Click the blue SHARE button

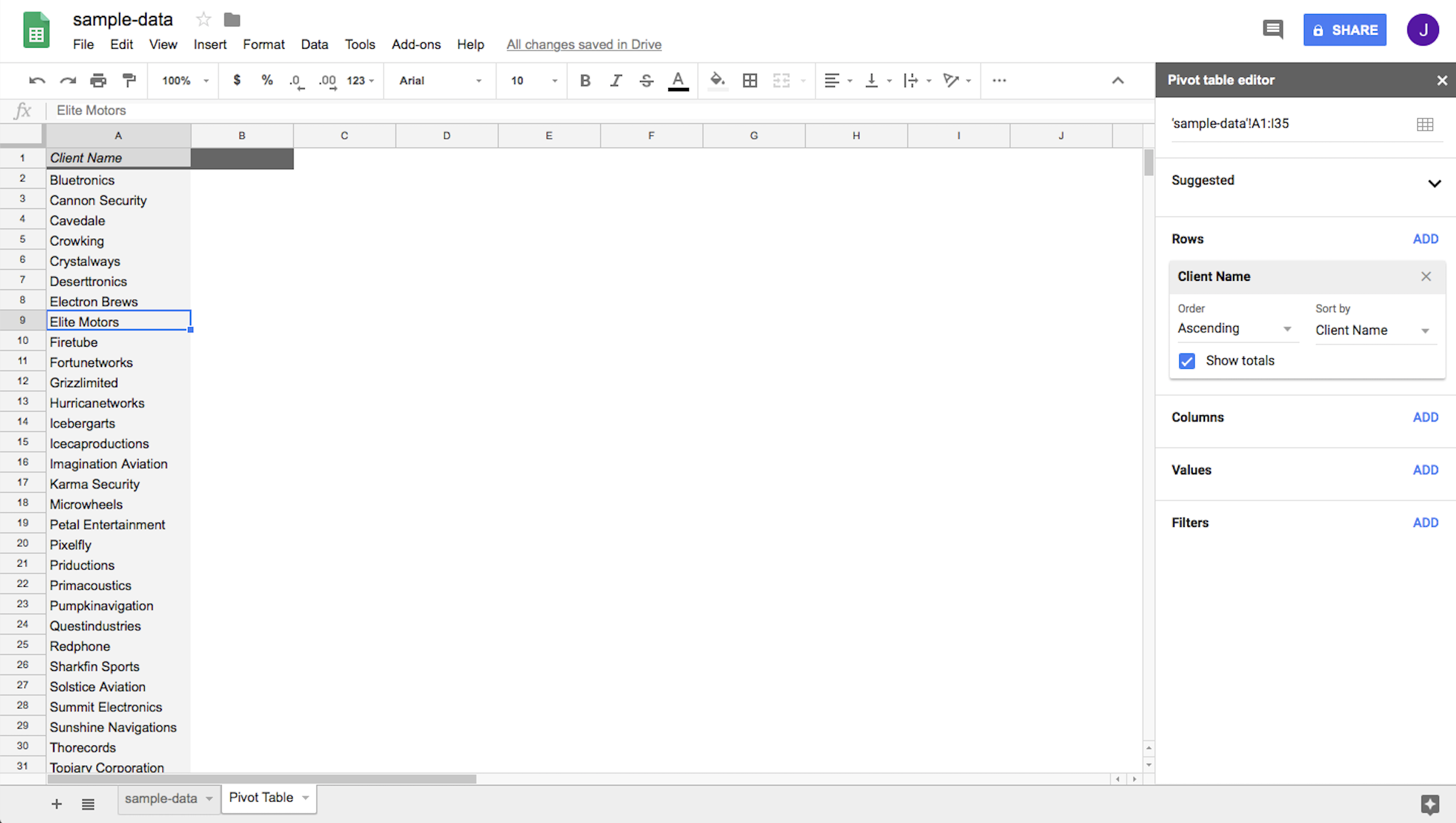coord(1345,30)
